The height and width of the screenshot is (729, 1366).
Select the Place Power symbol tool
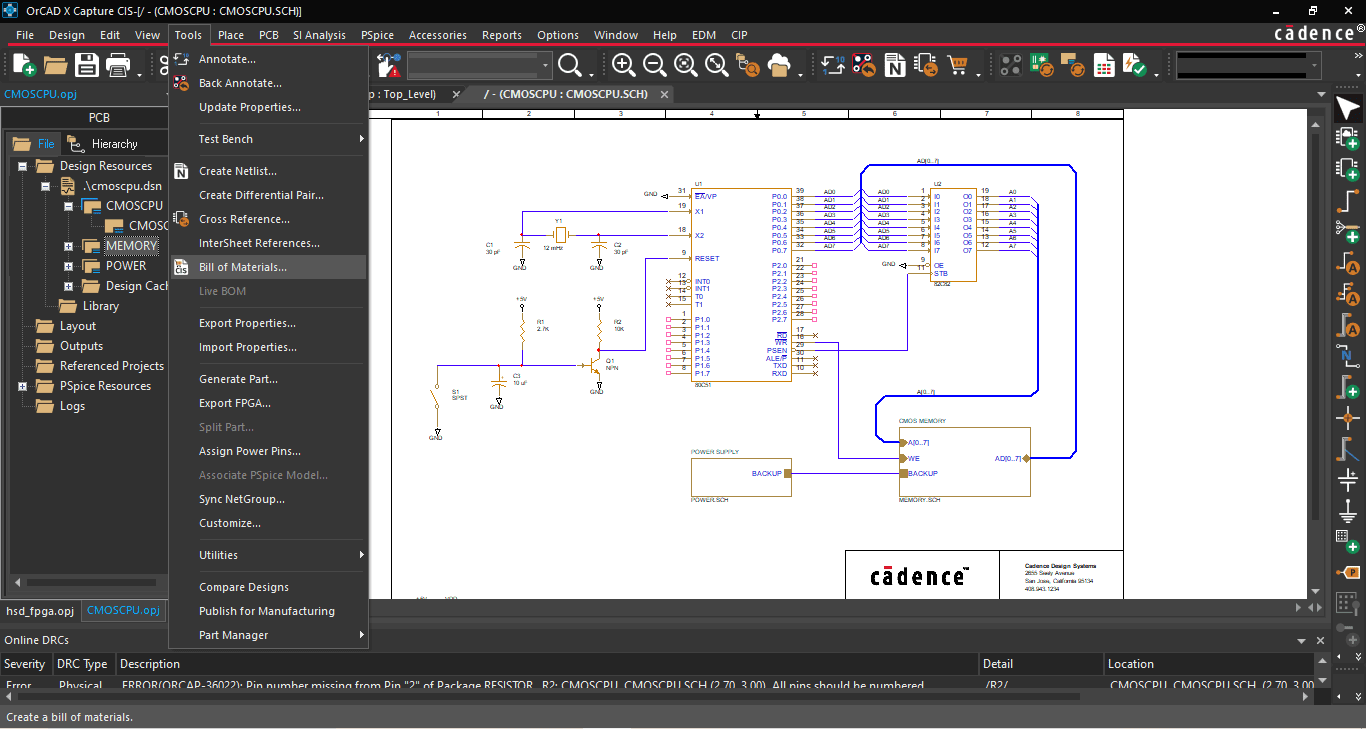point(1348,481)
